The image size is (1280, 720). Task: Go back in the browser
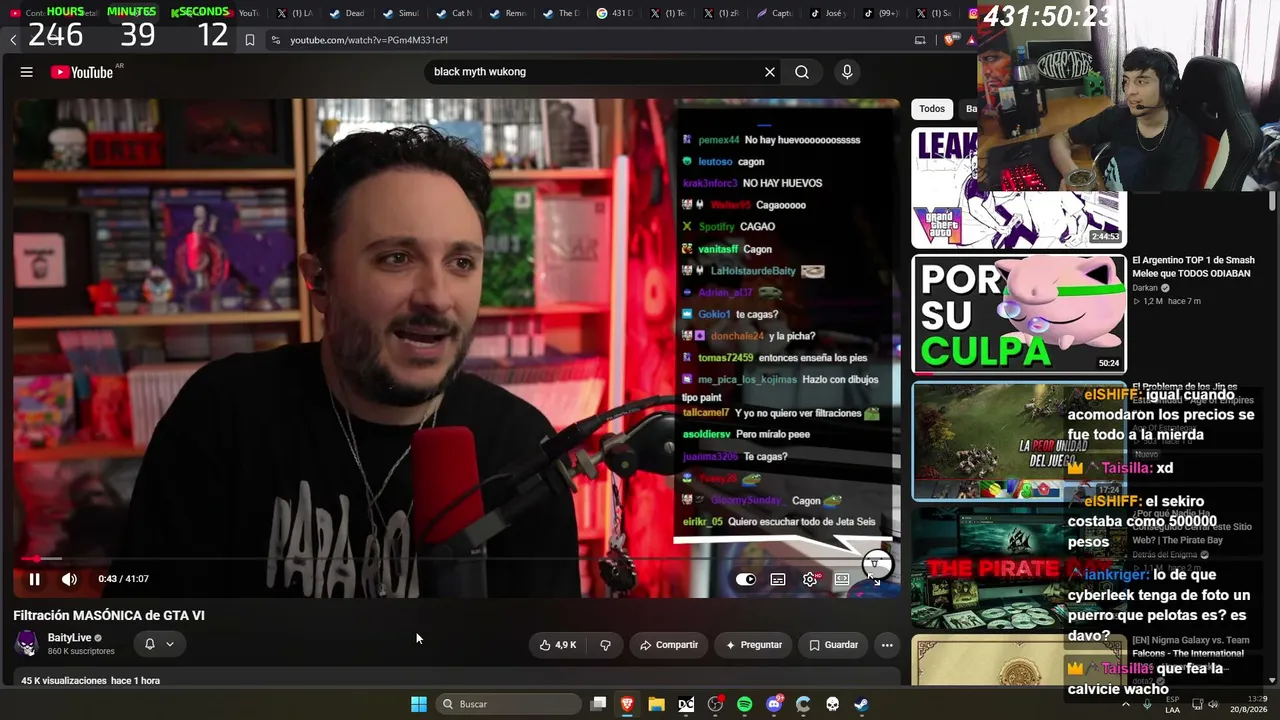coord(13,40)
